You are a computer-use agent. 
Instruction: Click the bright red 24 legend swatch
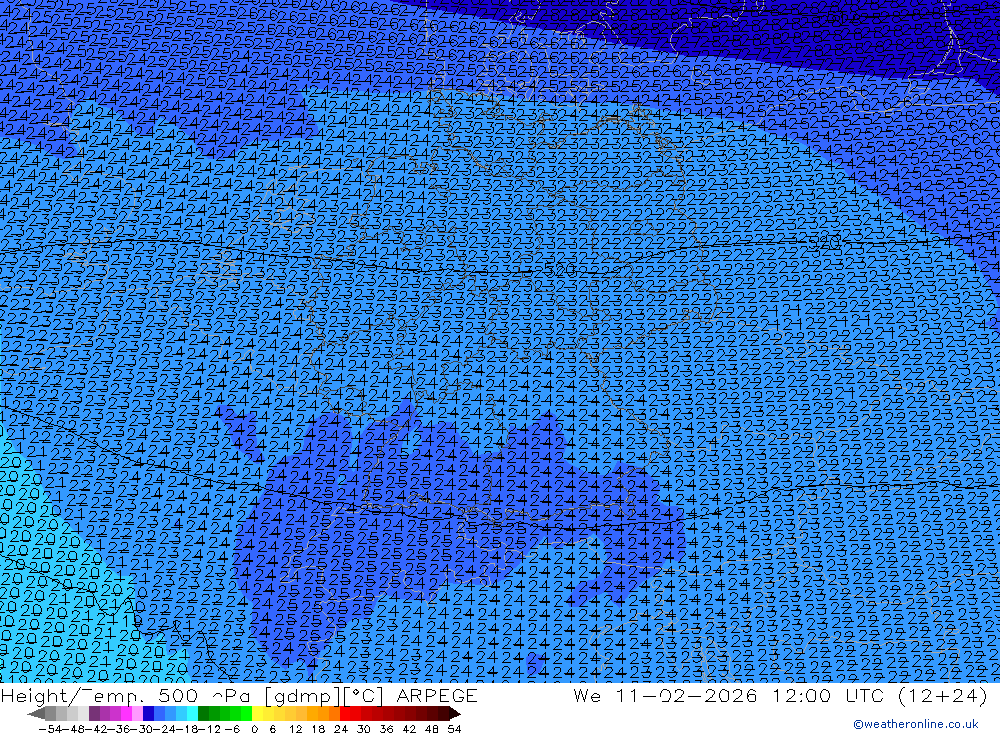(344, 713)
